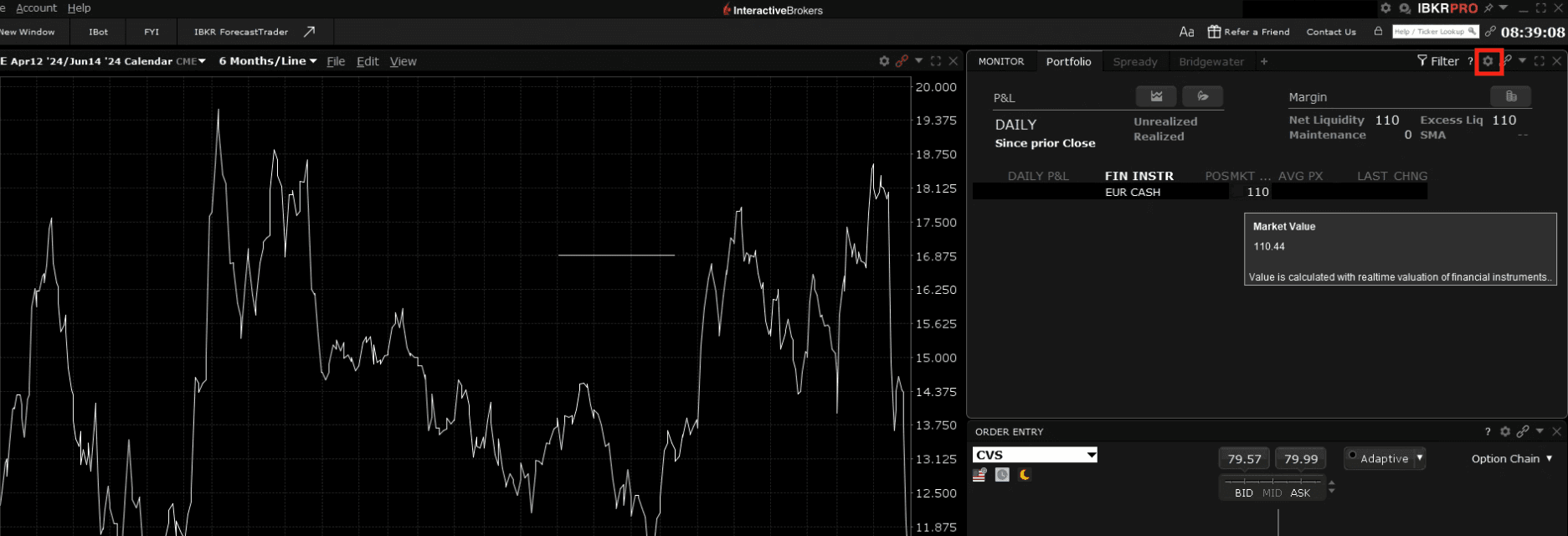Screen dimensions: 1568x536
Task: Increase price with stepper up arrow
Action: click(x=1332, y=482)
